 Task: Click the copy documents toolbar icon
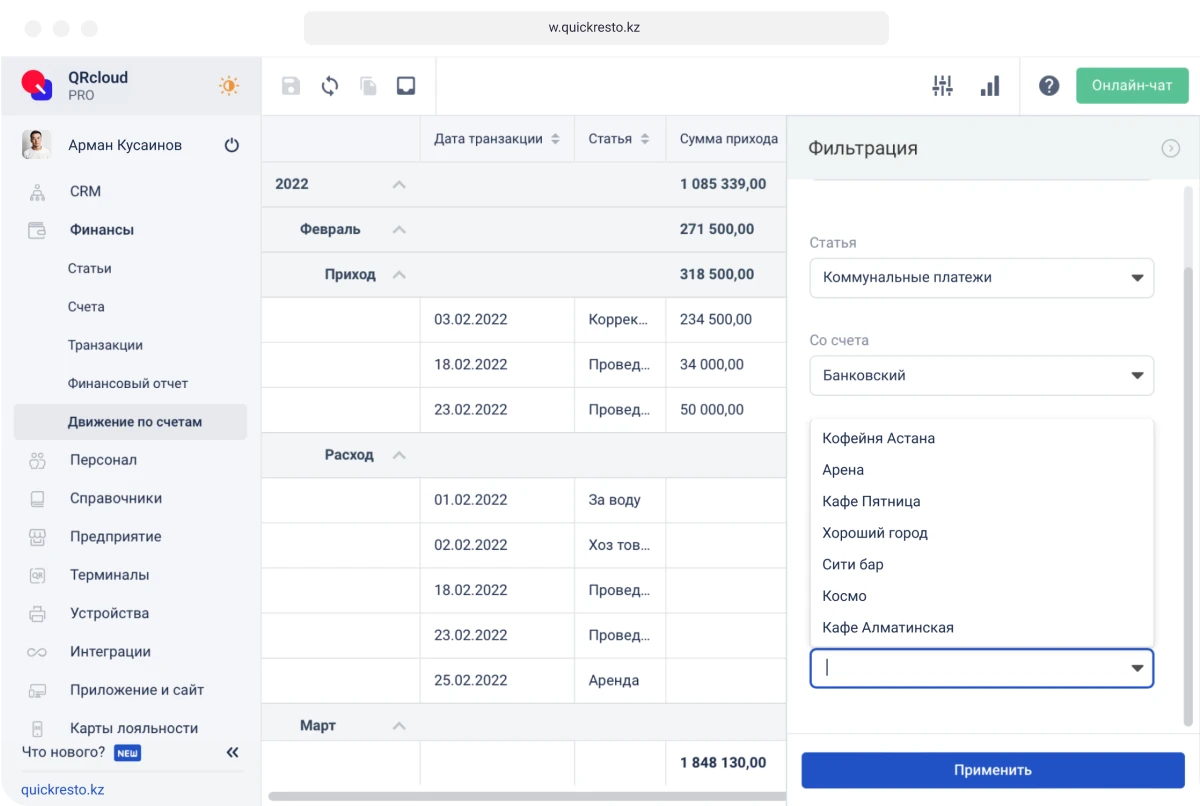coord(368,86)
